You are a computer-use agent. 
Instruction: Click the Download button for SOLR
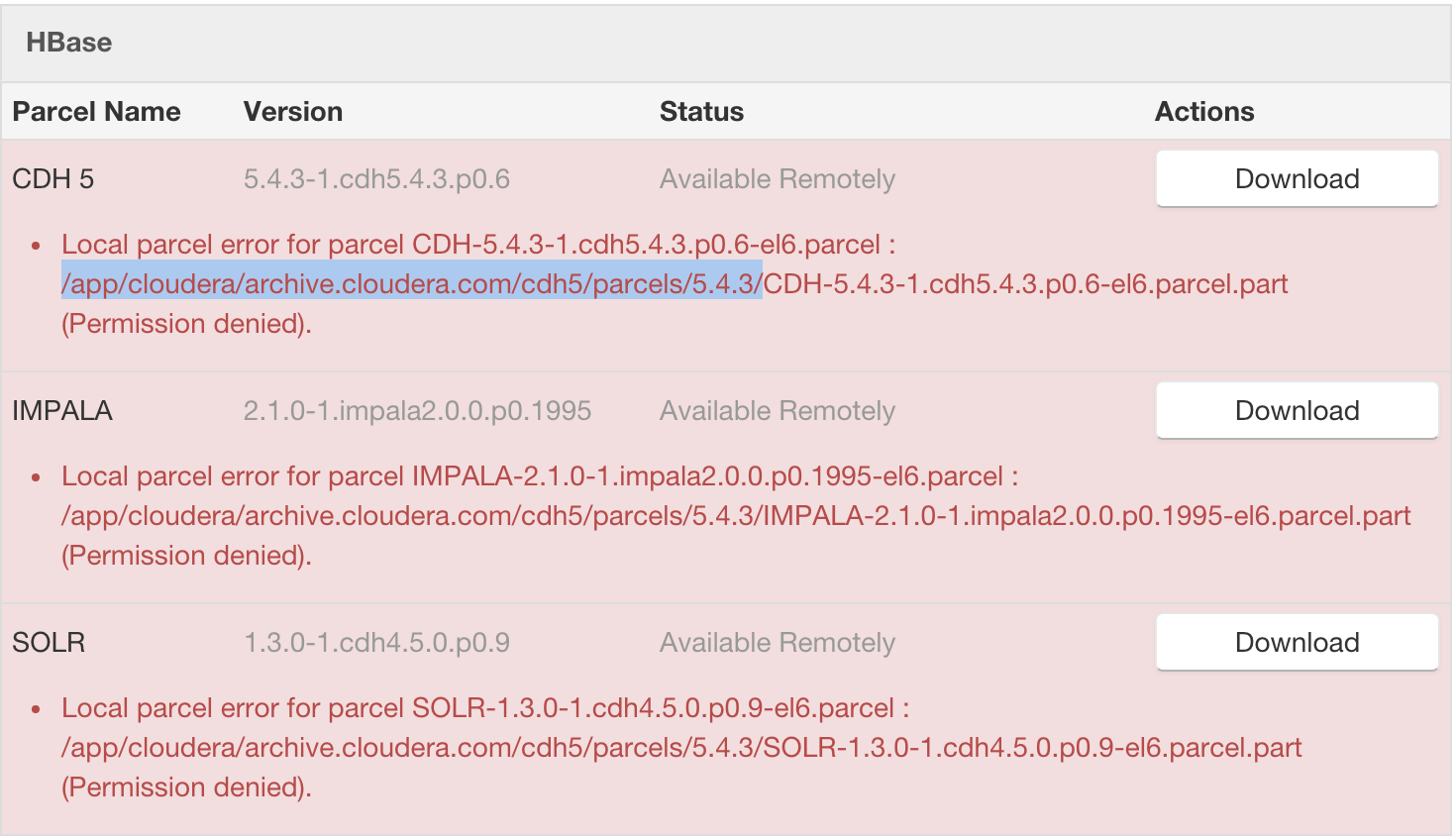(x=1296, y=642)
